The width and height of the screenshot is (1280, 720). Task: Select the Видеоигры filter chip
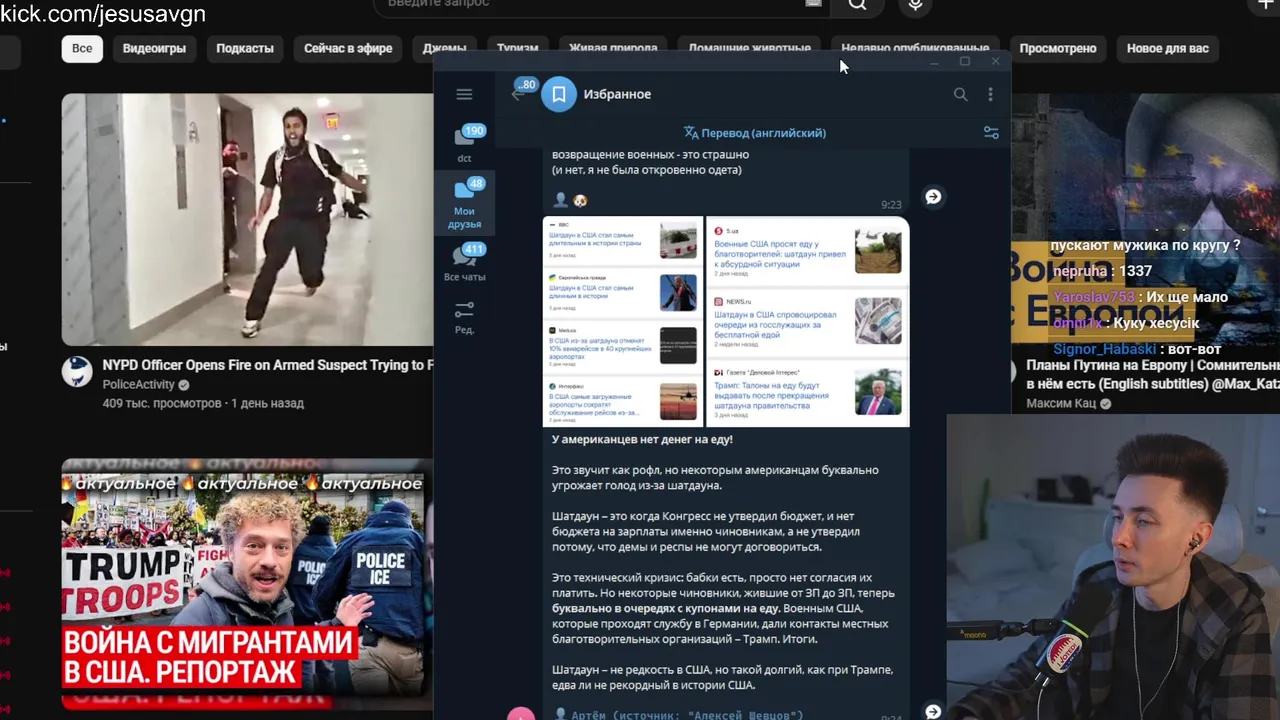pyautogui.click(x=154, y=48)
